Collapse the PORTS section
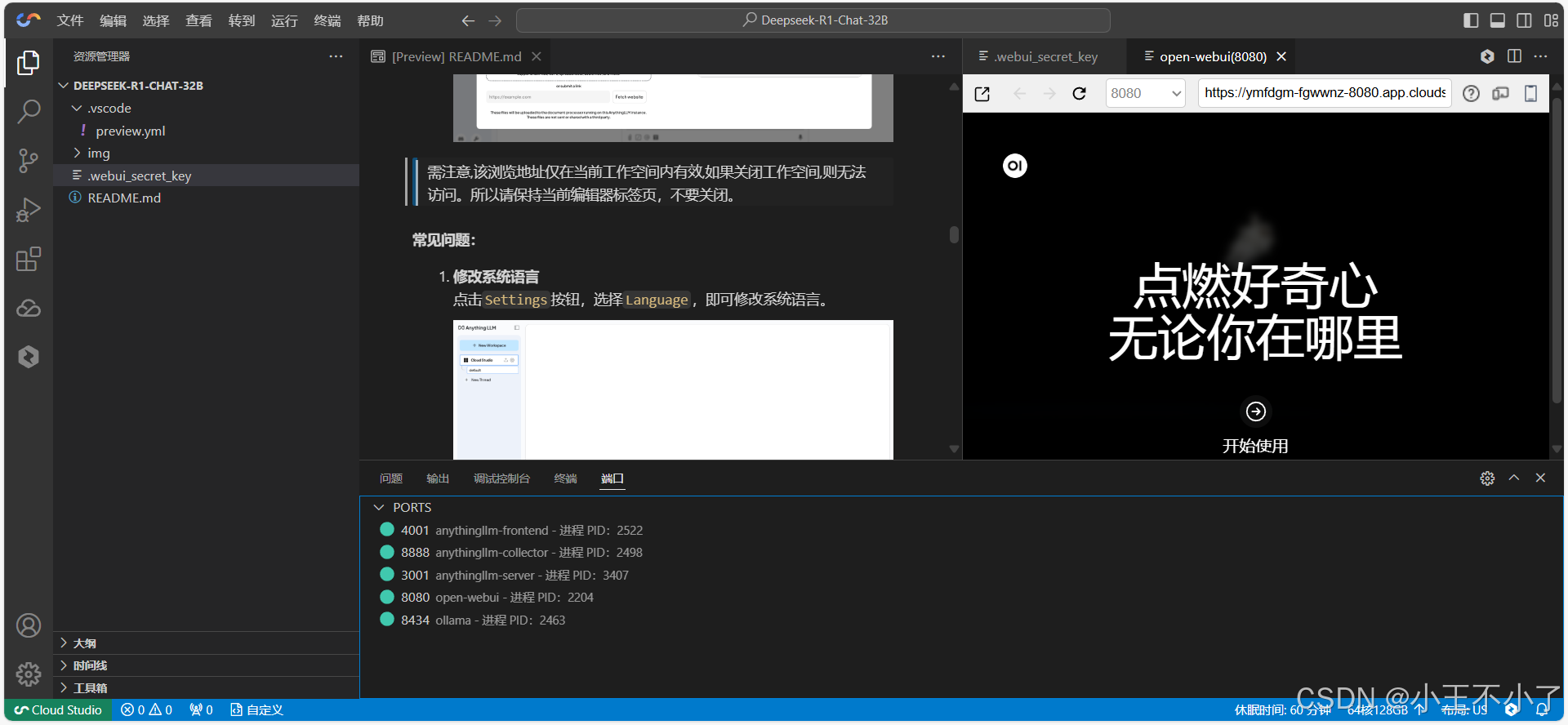The width and height of the screenshot is (1568, 725). 379,508
